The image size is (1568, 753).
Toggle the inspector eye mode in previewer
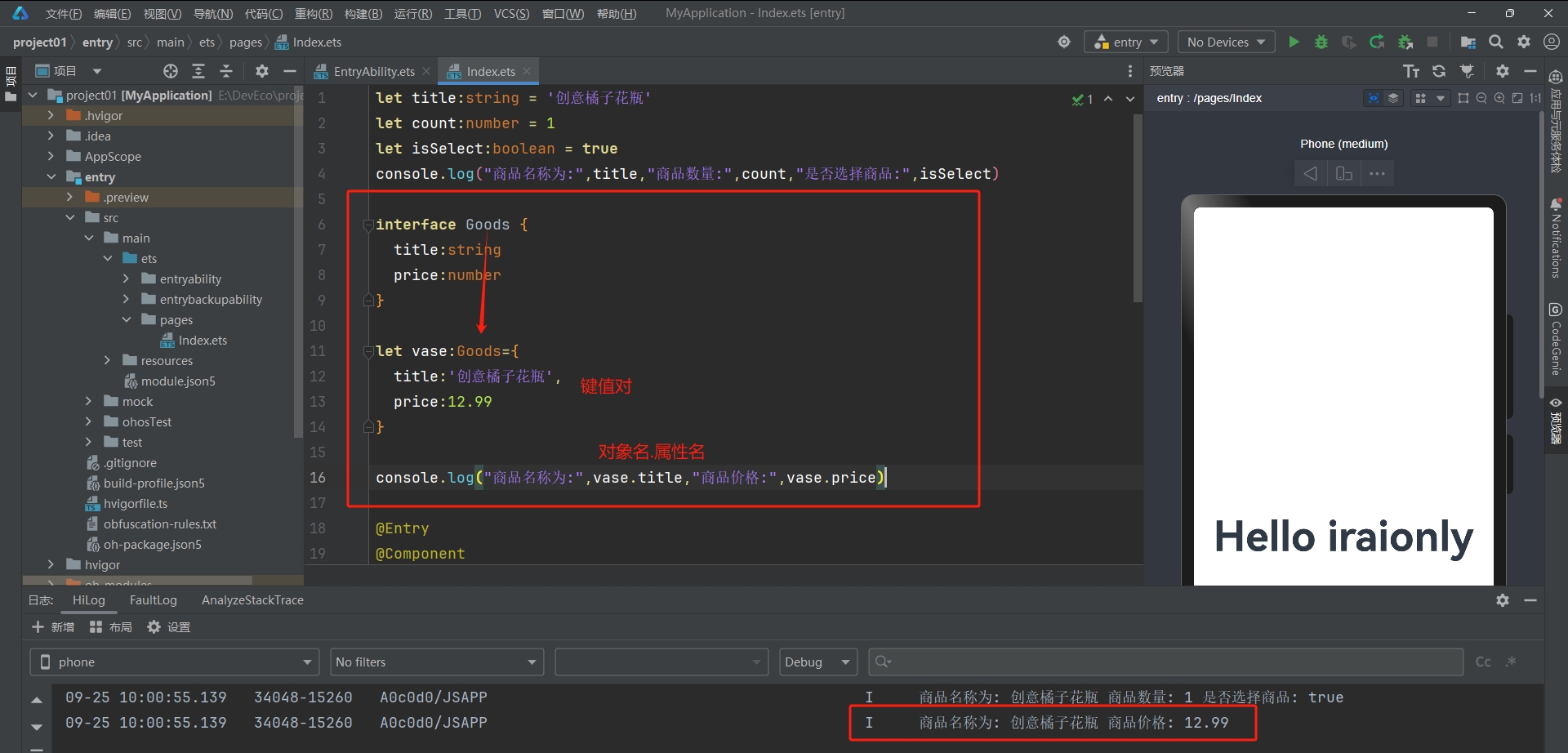[x=1374, y=98]
